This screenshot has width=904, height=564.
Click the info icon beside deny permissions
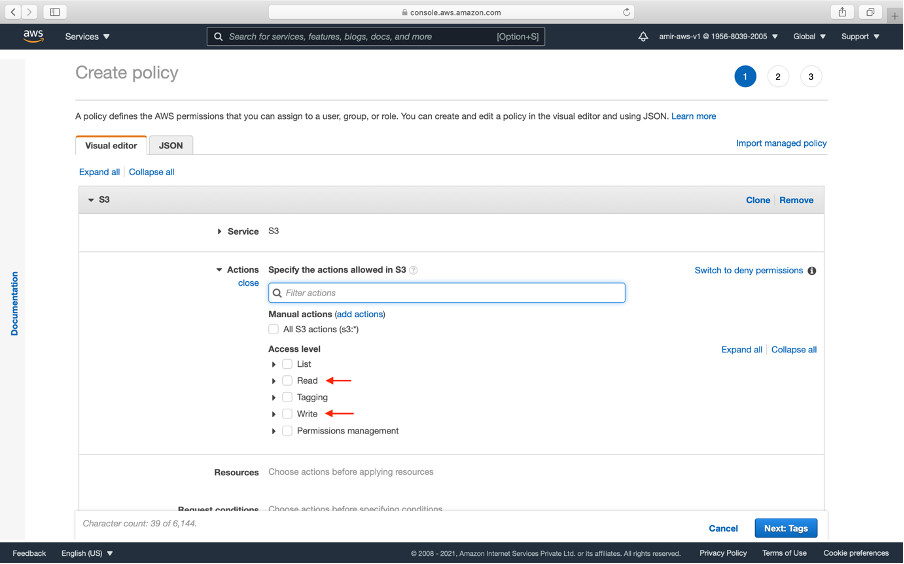[x=812, y=270]
